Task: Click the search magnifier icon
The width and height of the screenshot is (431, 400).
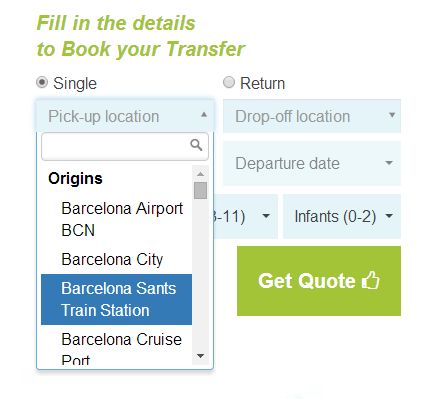Action: coord(196,145)
